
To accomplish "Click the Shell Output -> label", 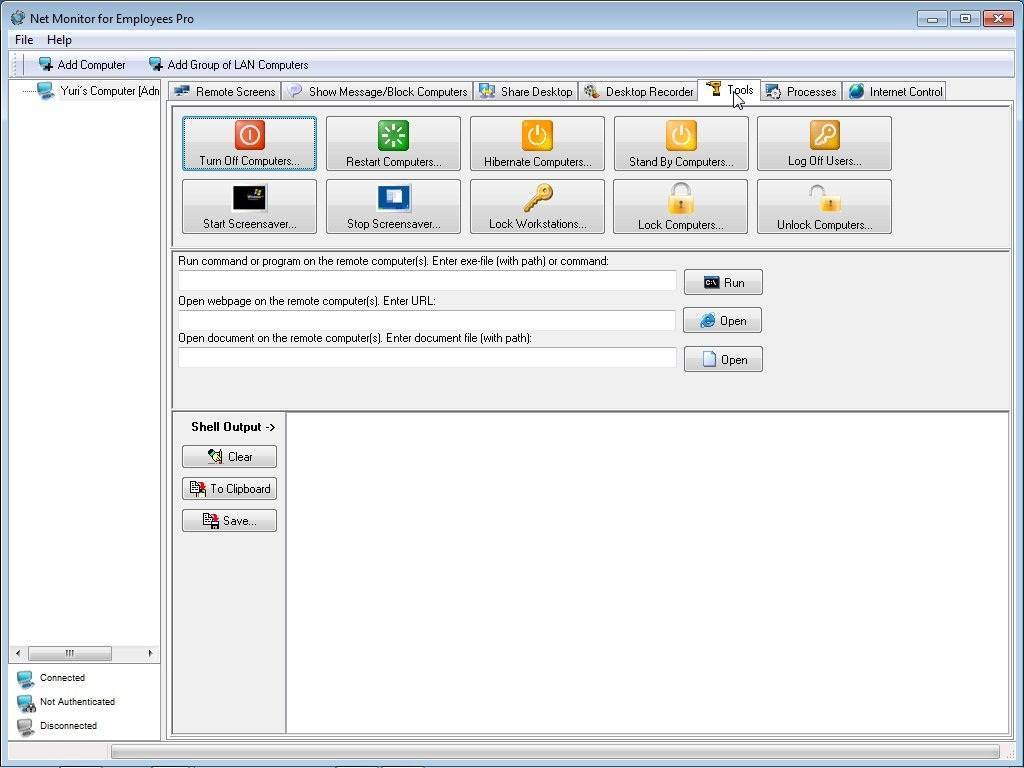I will [233, 427].
